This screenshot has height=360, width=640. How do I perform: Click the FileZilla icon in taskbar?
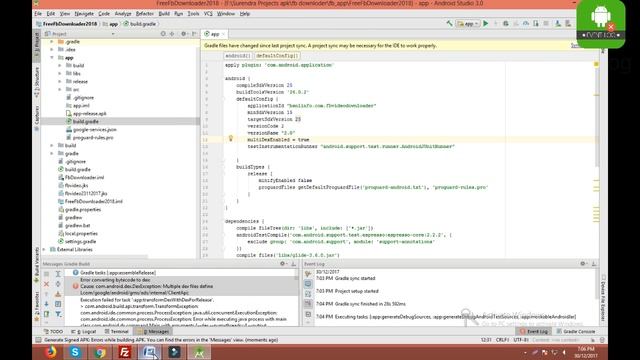point(125,352)
